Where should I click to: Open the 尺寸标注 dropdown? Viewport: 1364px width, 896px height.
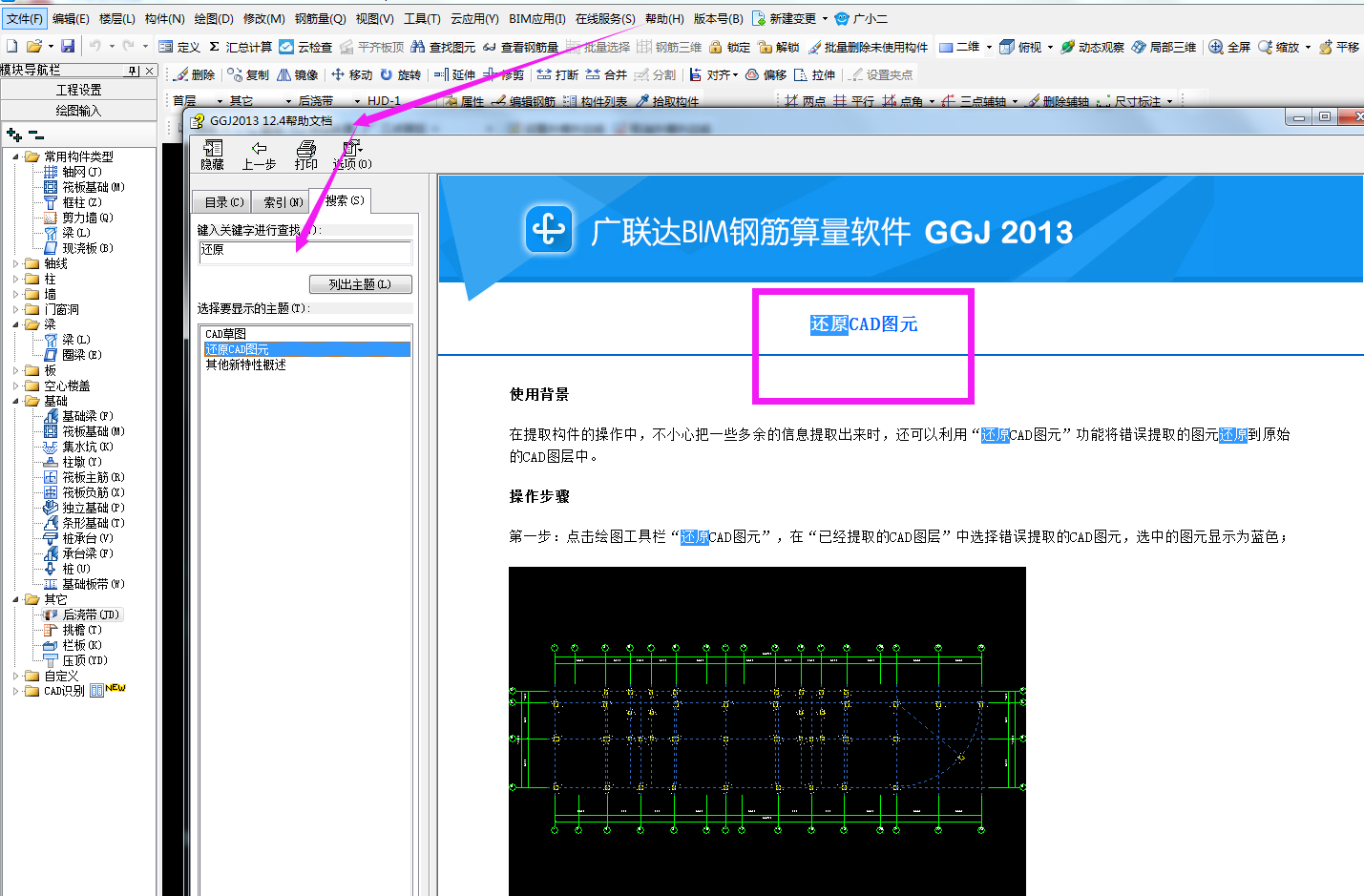click(1169, 101)
